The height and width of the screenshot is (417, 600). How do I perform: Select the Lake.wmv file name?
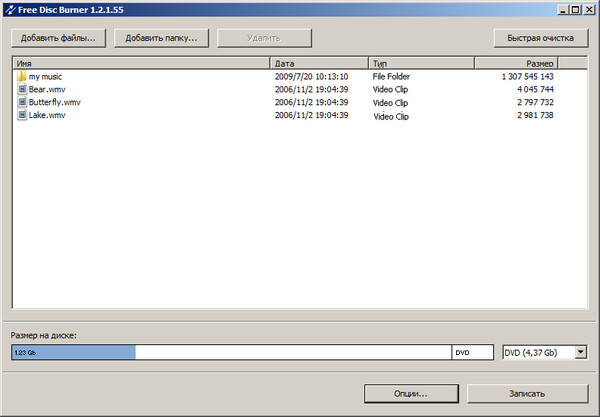[47, 115]
